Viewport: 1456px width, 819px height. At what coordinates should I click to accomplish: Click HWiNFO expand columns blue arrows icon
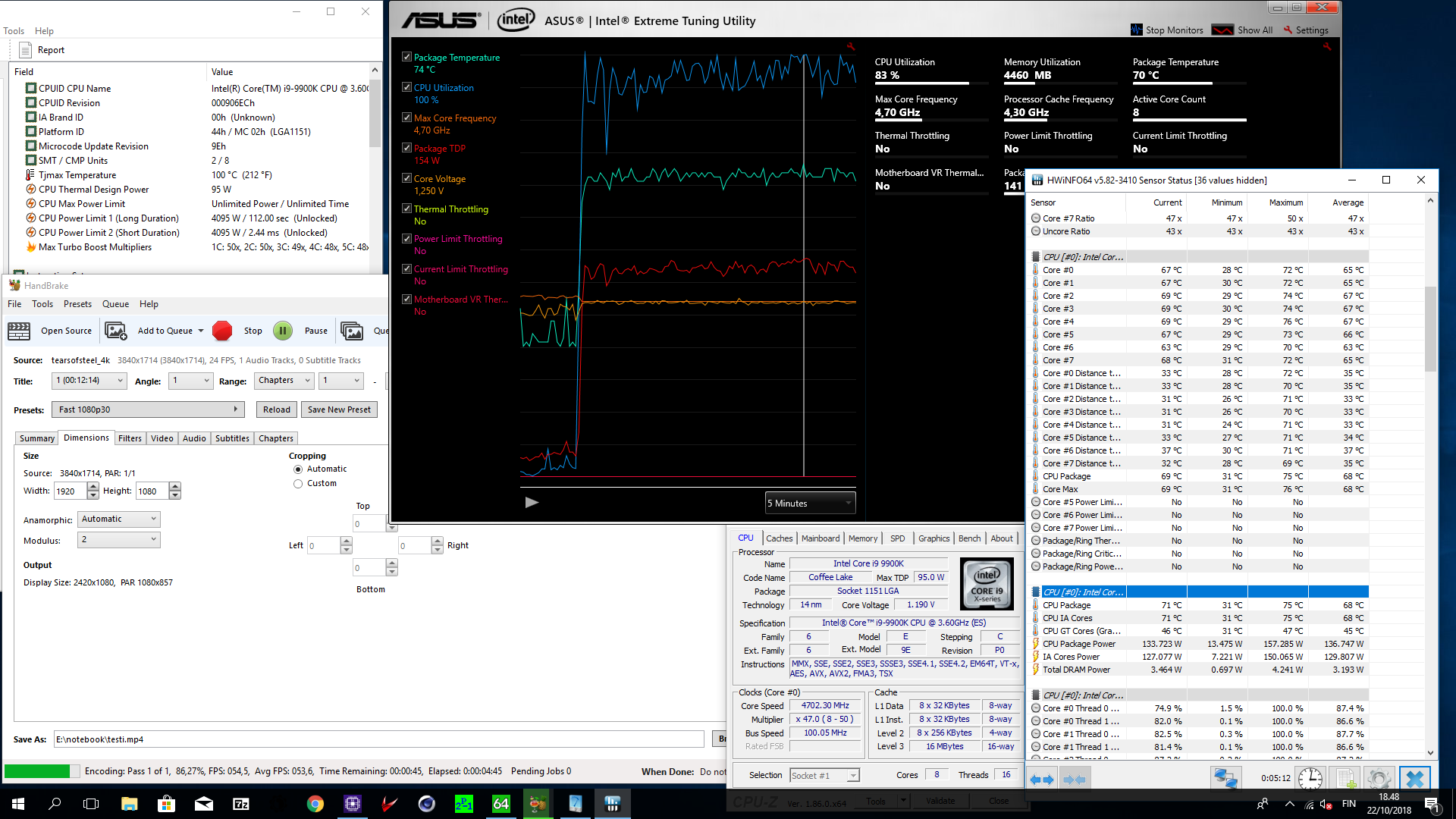pos(1042,779)
